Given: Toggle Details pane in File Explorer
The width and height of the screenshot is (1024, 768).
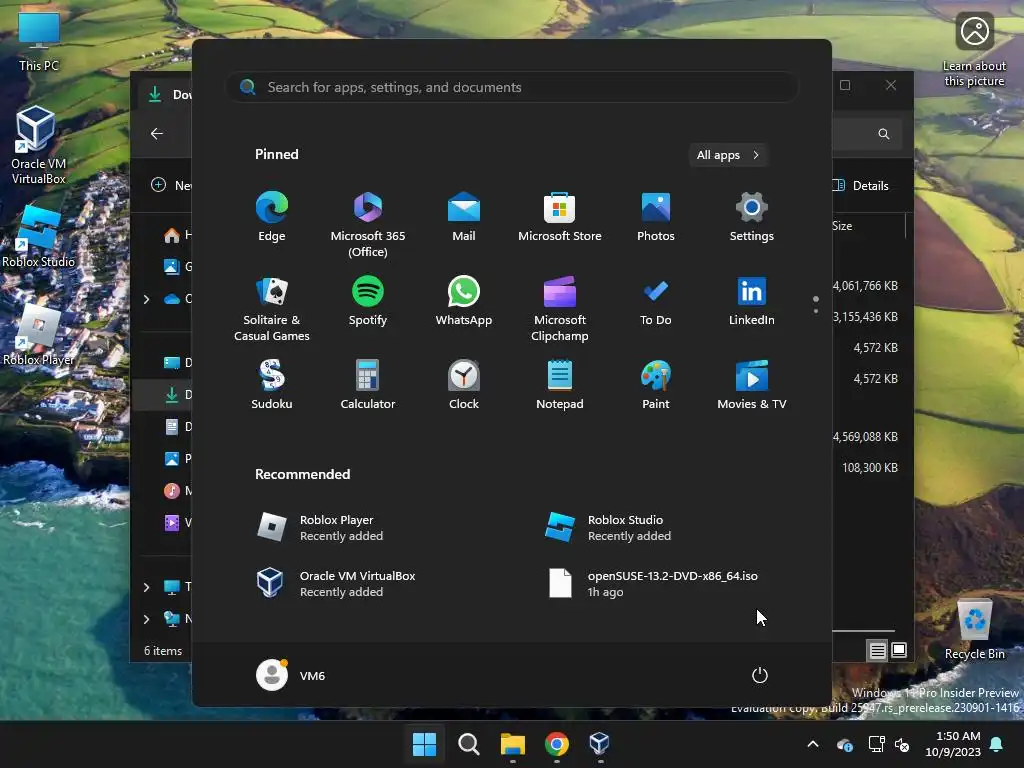Looking at the screenshot, I should (861, 185).
